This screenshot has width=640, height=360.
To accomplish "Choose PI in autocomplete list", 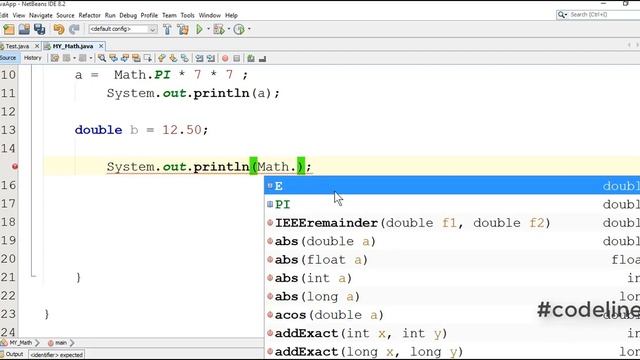I will pyautogui.click(x=452, y=204).
